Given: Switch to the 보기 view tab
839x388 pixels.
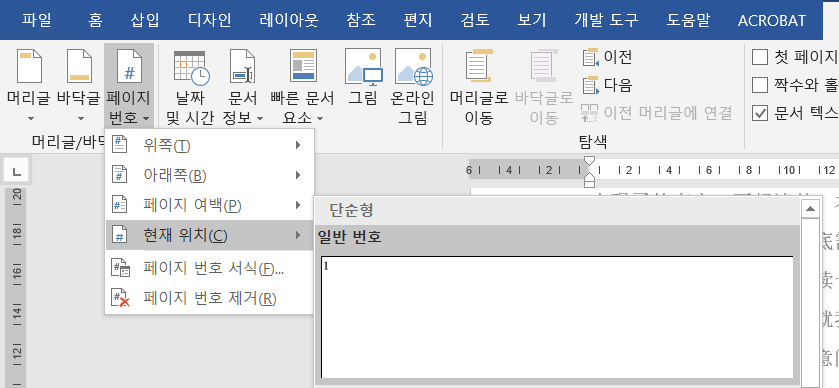Looking at the screenshot, I should pyautogui.click(x=532, y=20).
